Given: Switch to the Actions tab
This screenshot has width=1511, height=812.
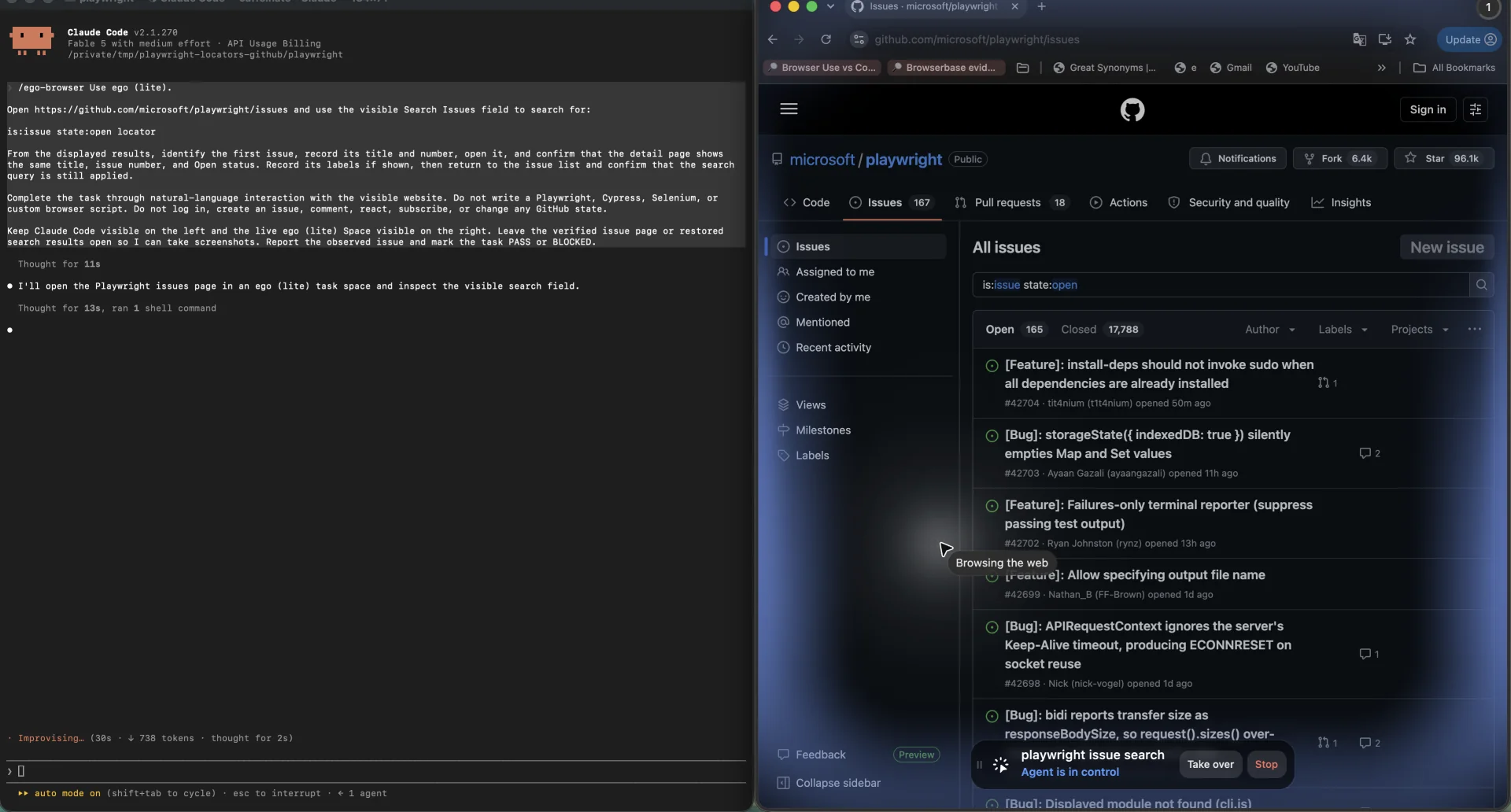Looking at the screenshot, I should (x=1118, y=203).
